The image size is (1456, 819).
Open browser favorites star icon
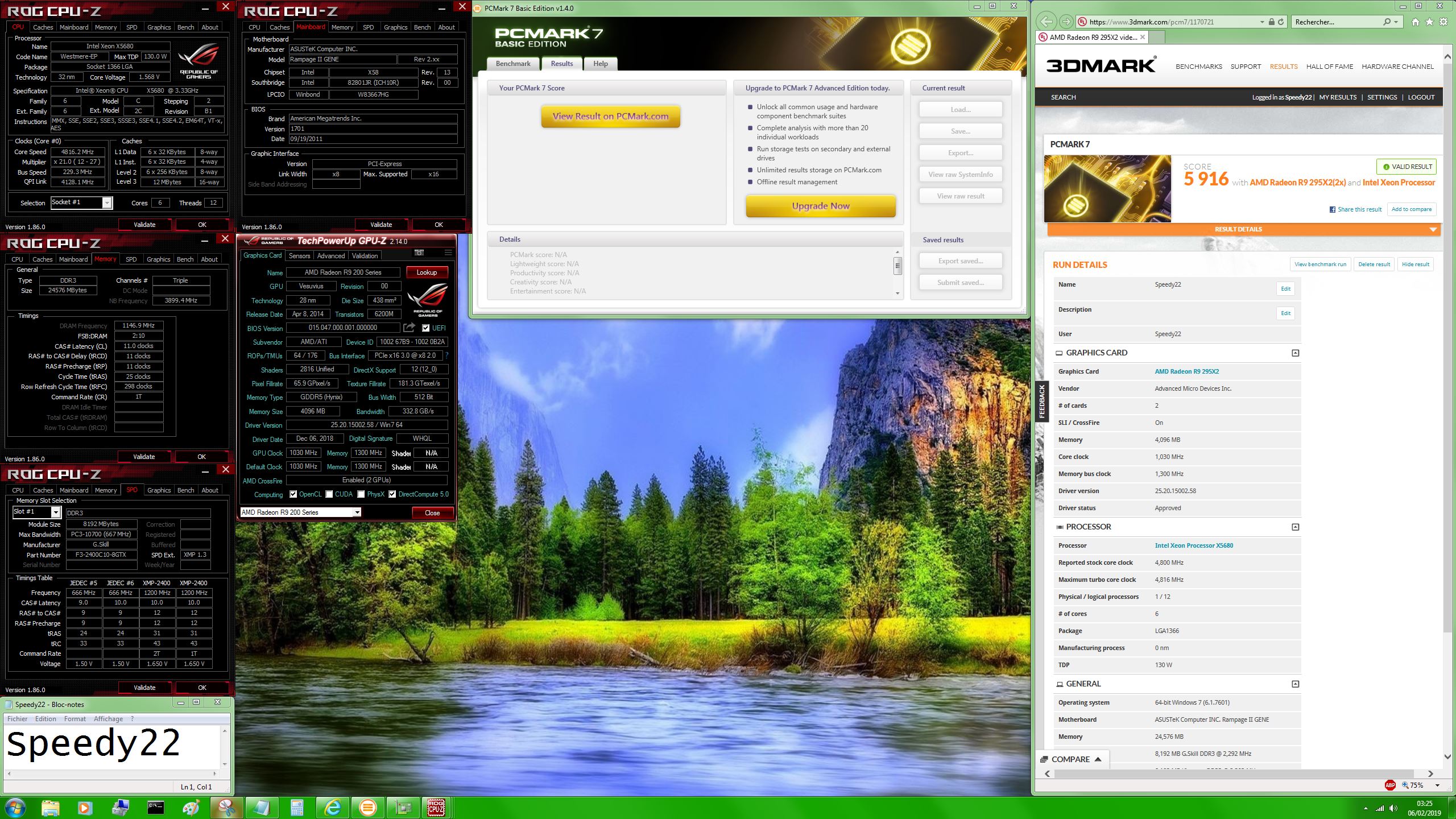[1429, 22]
